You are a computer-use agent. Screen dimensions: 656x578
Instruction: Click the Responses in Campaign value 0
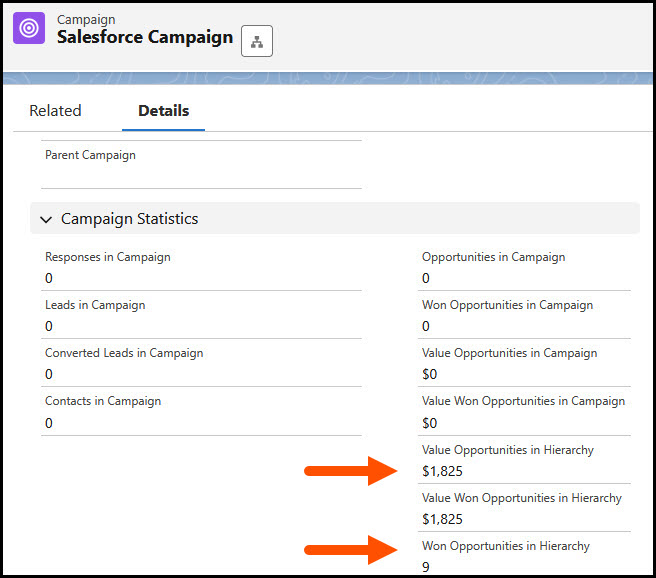coord(49,278)
